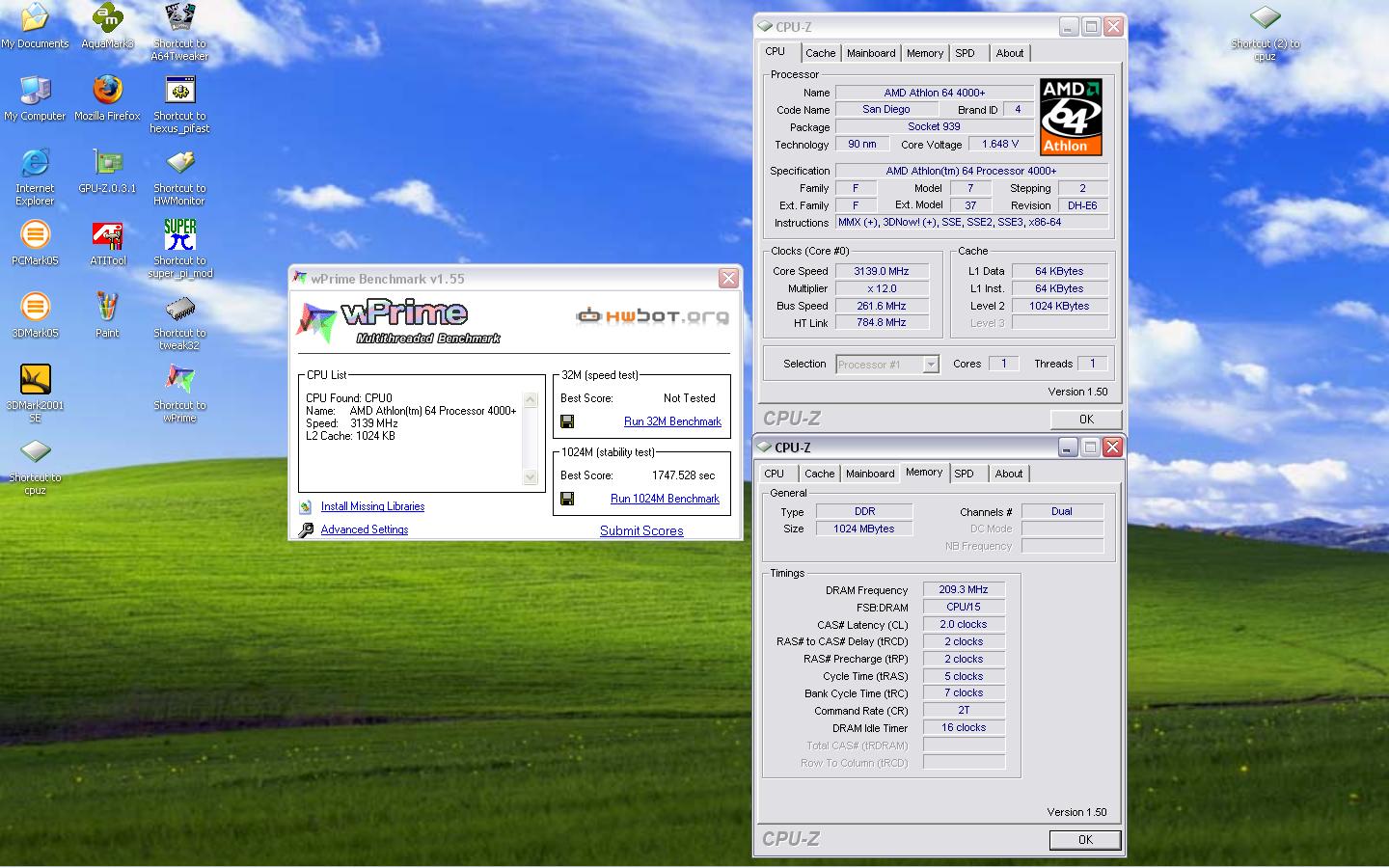Launch the Mozilla Firefox desktop icon
1389x868 pixels.
pyautogui.click(x=107, y=90)
